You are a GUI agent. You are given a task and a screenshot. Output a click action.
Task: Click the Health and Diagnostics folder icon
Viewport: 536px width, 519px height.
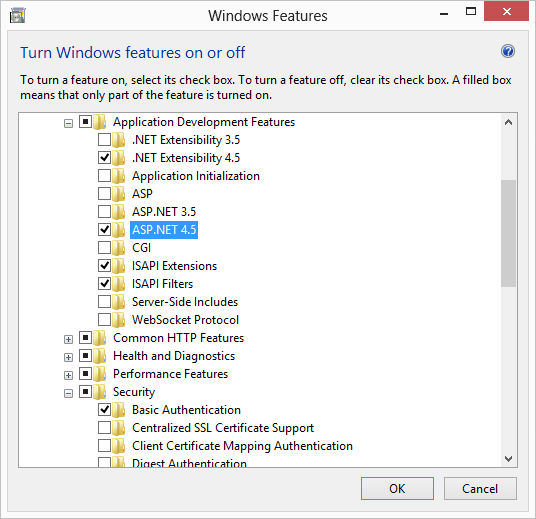point(100,356)
